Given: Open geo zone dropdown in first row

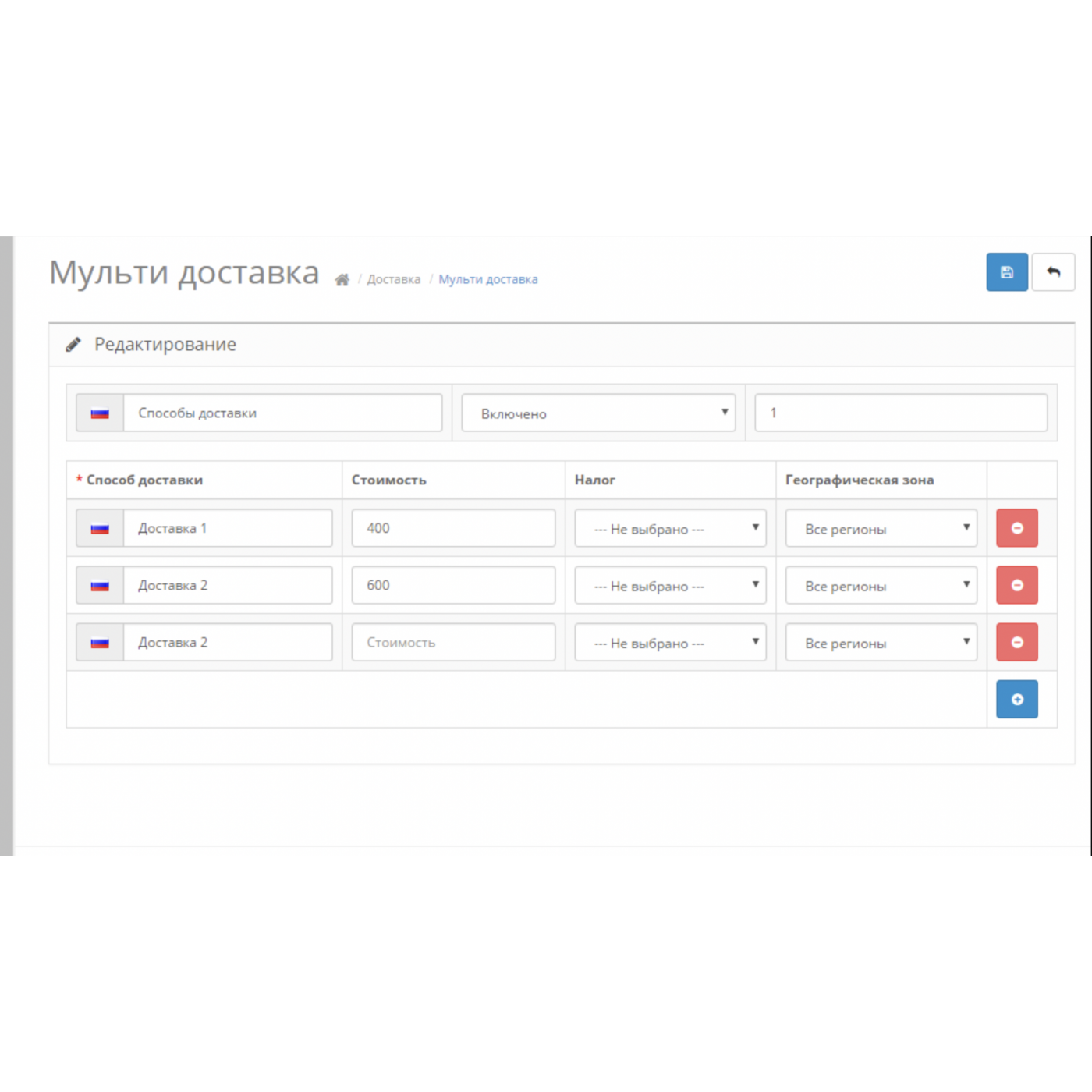Looking at the screenshot, I should (881, 528).
